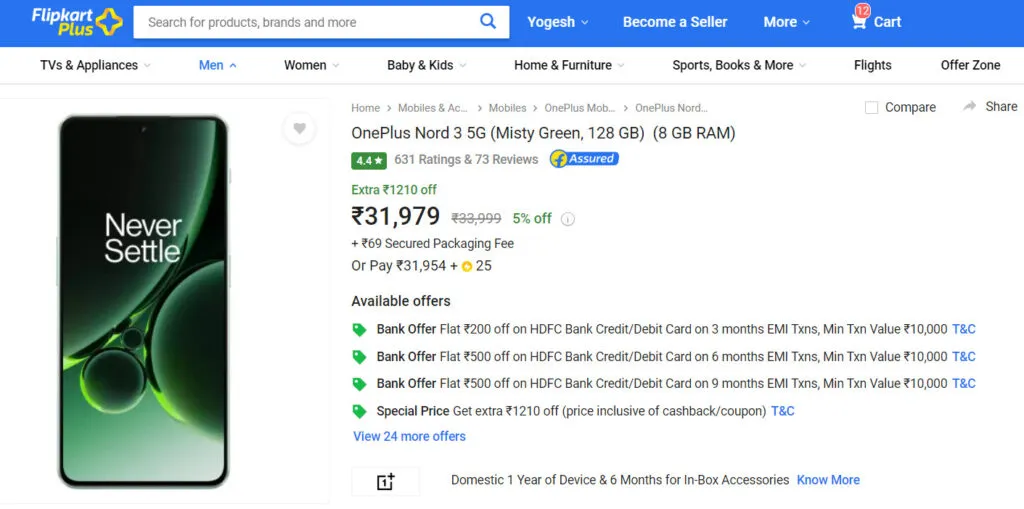Open T&C for Special Price offer

[783, 412]
